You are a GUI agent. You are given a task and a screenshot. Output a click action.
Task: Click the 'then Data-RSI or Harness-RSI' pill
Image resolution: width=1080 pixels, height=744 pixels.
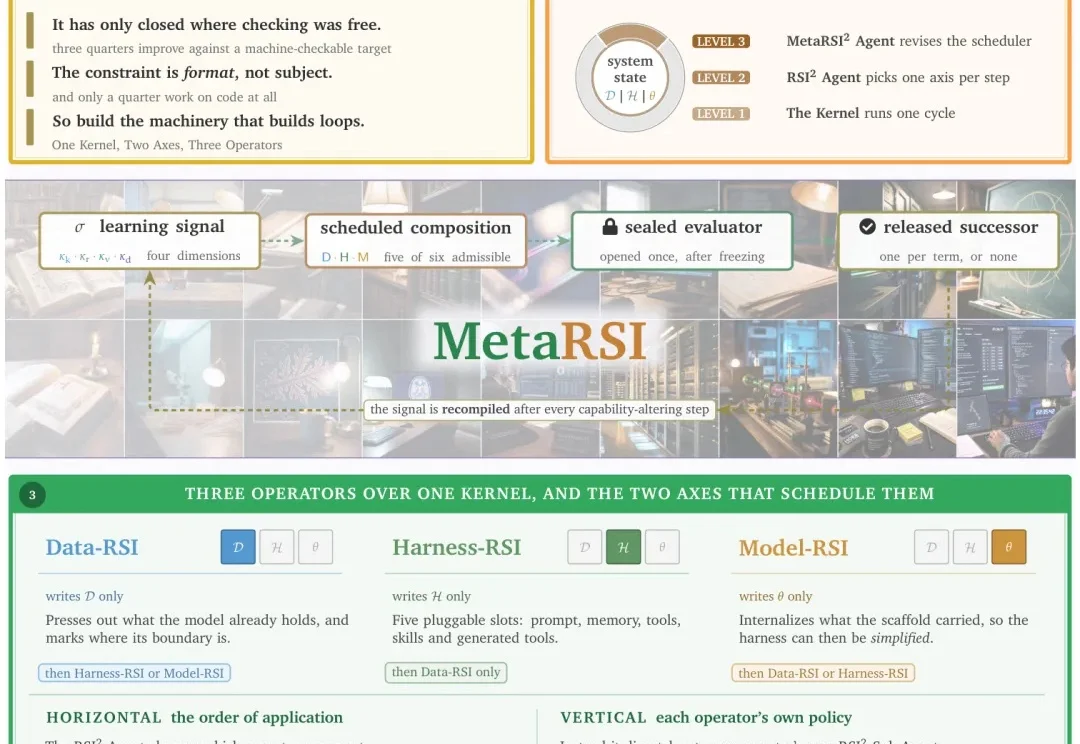point(823,673)
